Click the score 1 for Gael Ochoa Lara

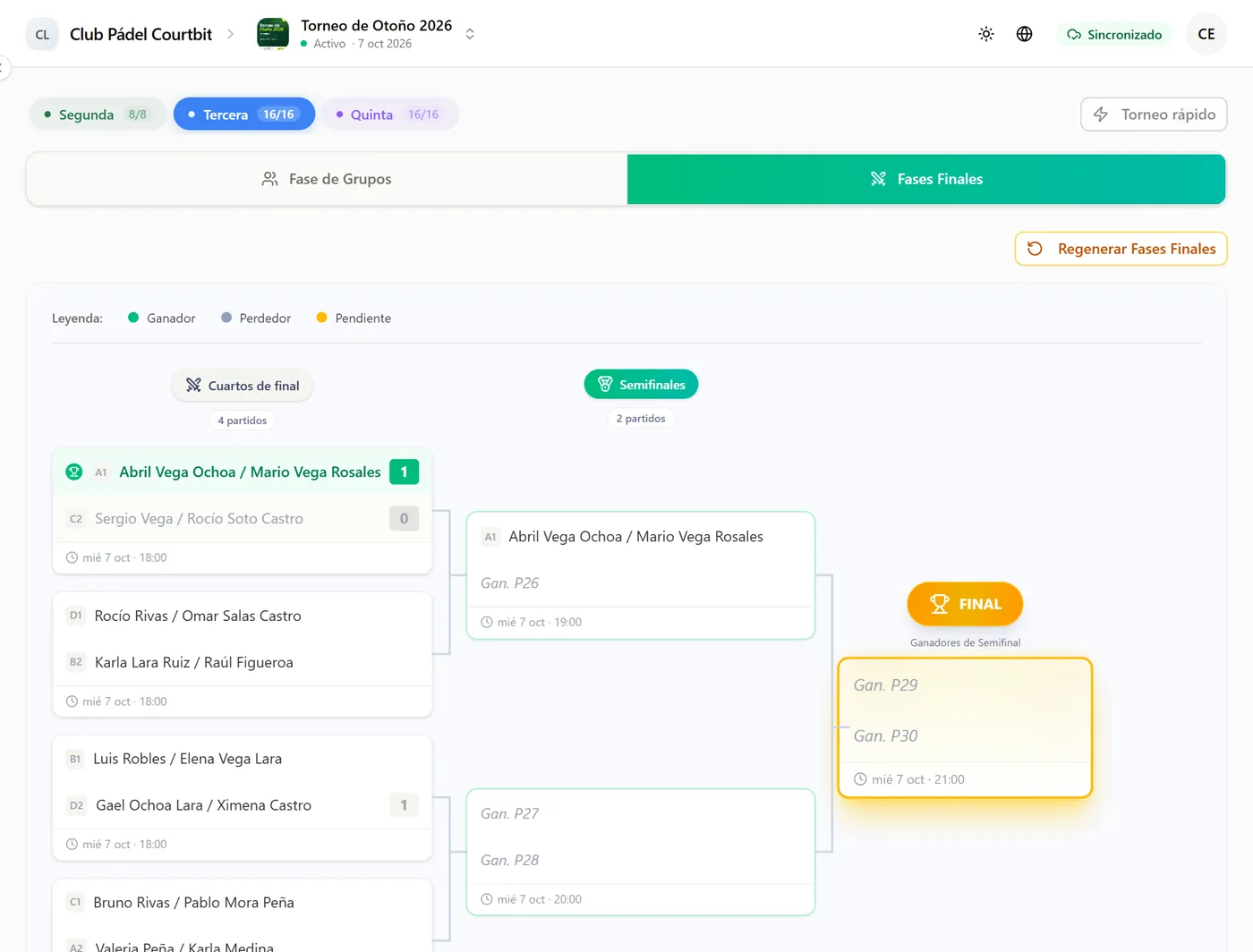point(404,805)
